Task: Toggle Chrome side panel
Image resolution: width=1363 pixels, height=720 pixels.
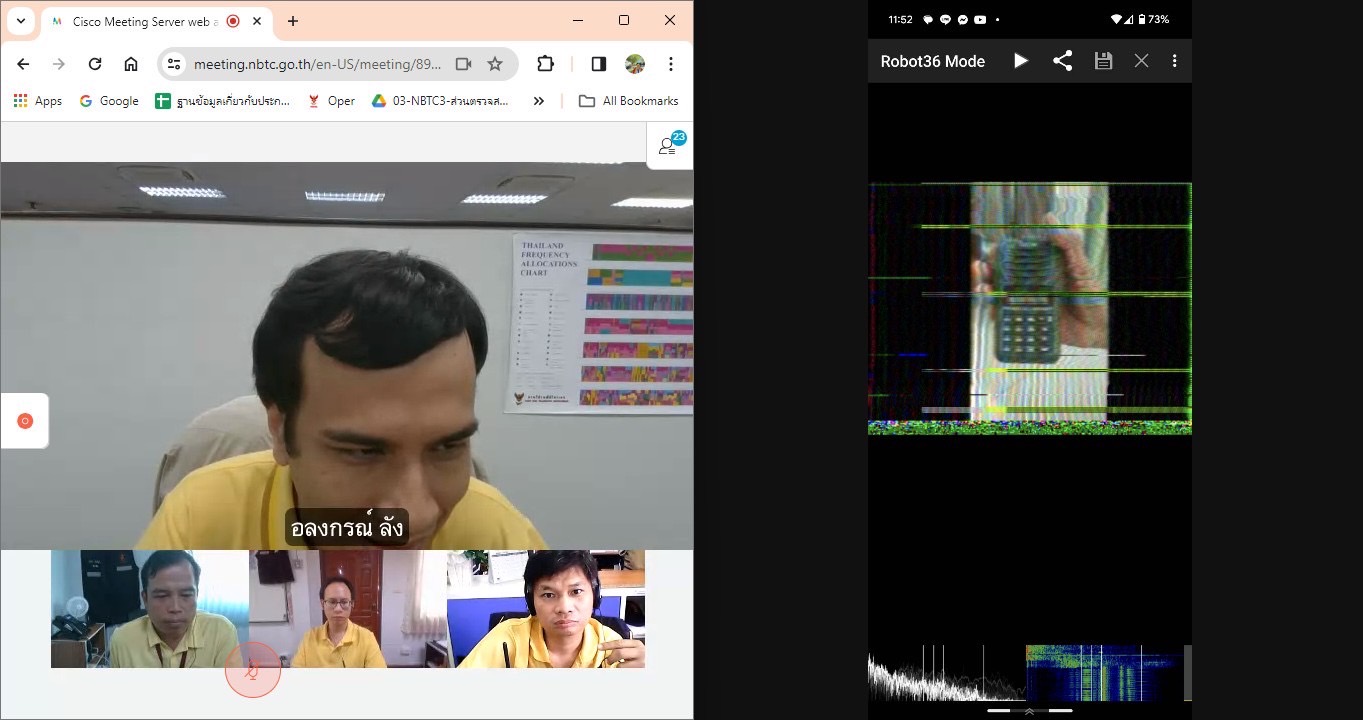Action: (x=599, y=64)
